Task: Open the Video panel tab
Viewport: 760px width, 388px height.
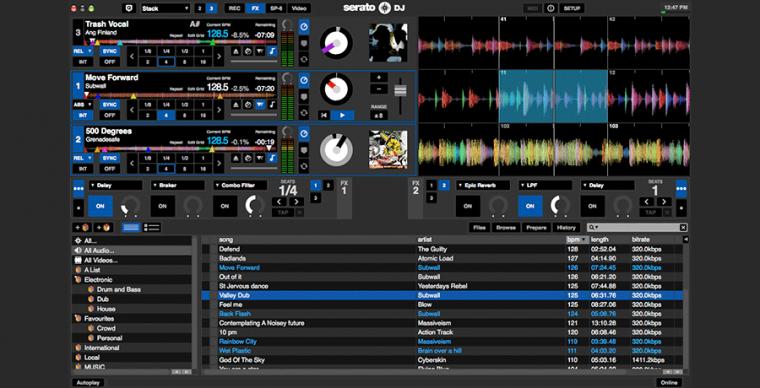Action: [x=299, y=8]
